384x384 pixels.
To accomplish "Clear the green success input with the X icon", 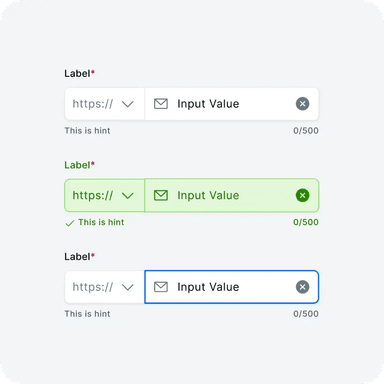I will pyautogui.click(x=302, y=195).
